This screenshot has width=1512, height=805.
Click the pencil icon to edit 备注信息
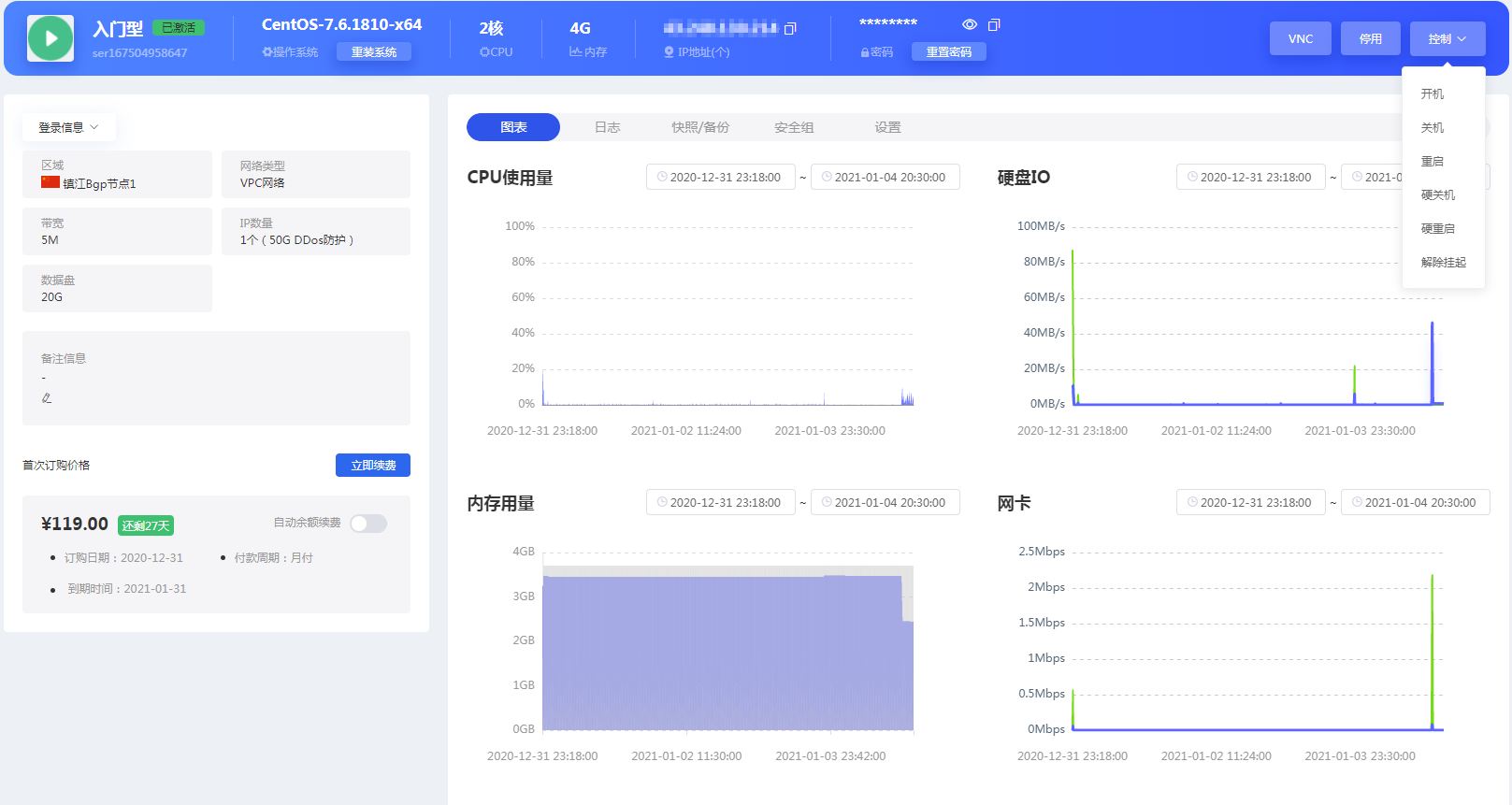47,398
